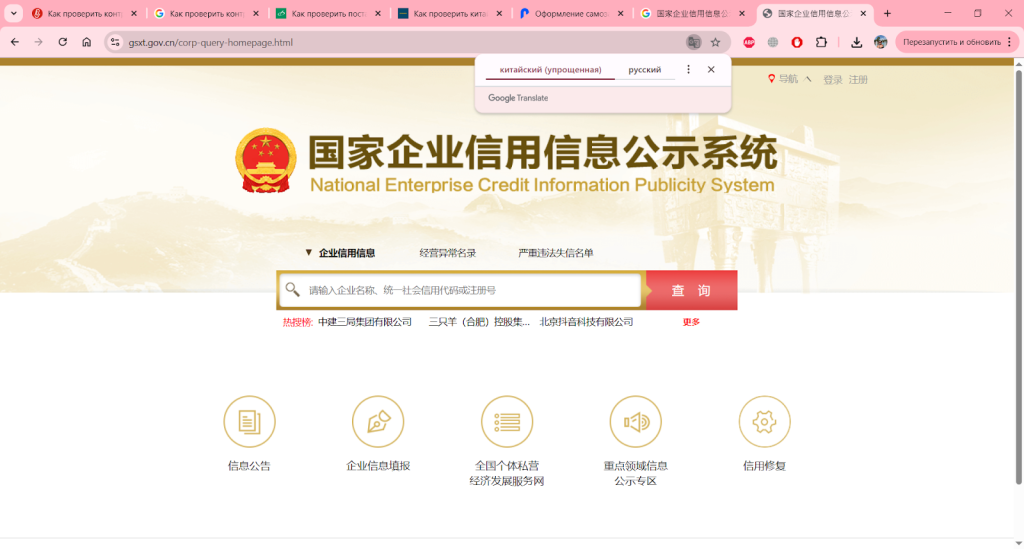Go to the browser home page

point(86,42)
